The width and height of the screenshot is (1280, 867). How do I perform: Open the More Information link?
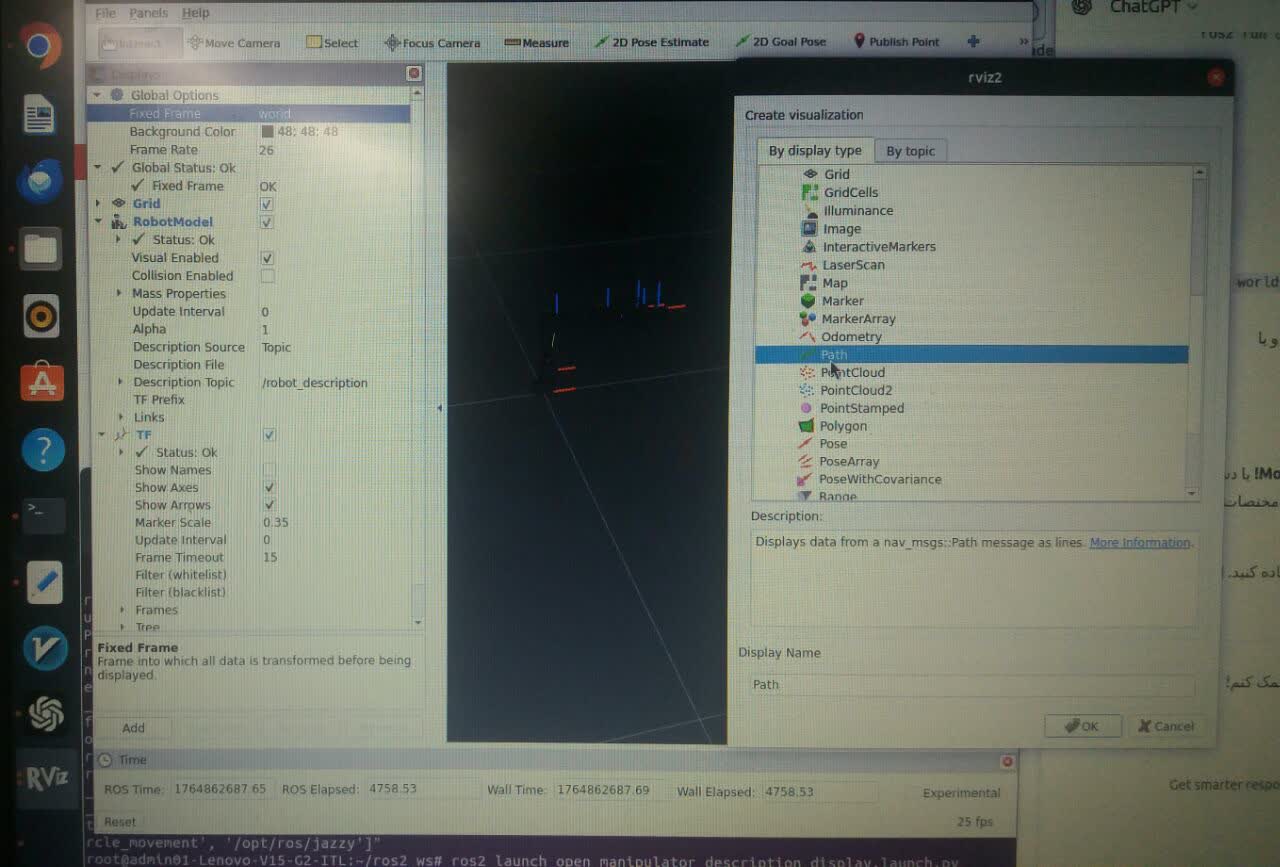pyautogui.click(x=1139, y=543)
